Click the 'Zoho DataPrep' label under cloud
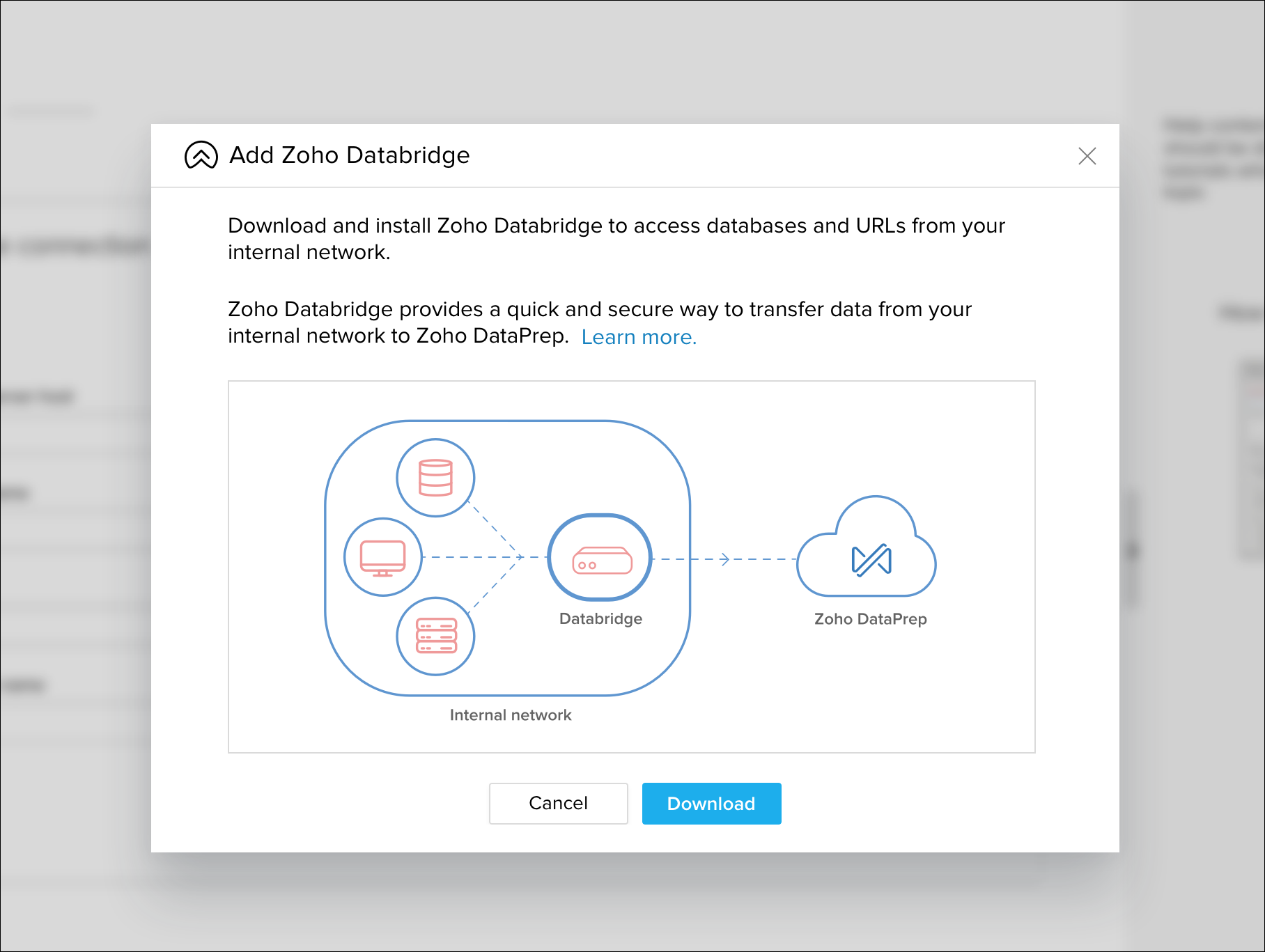Viewport: 1265px width, 952px height. click(871, 619)
